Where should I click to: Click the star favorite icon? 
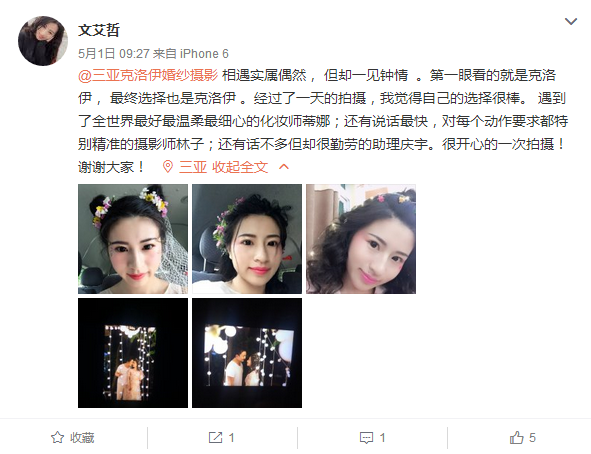[x=57, y=437]
